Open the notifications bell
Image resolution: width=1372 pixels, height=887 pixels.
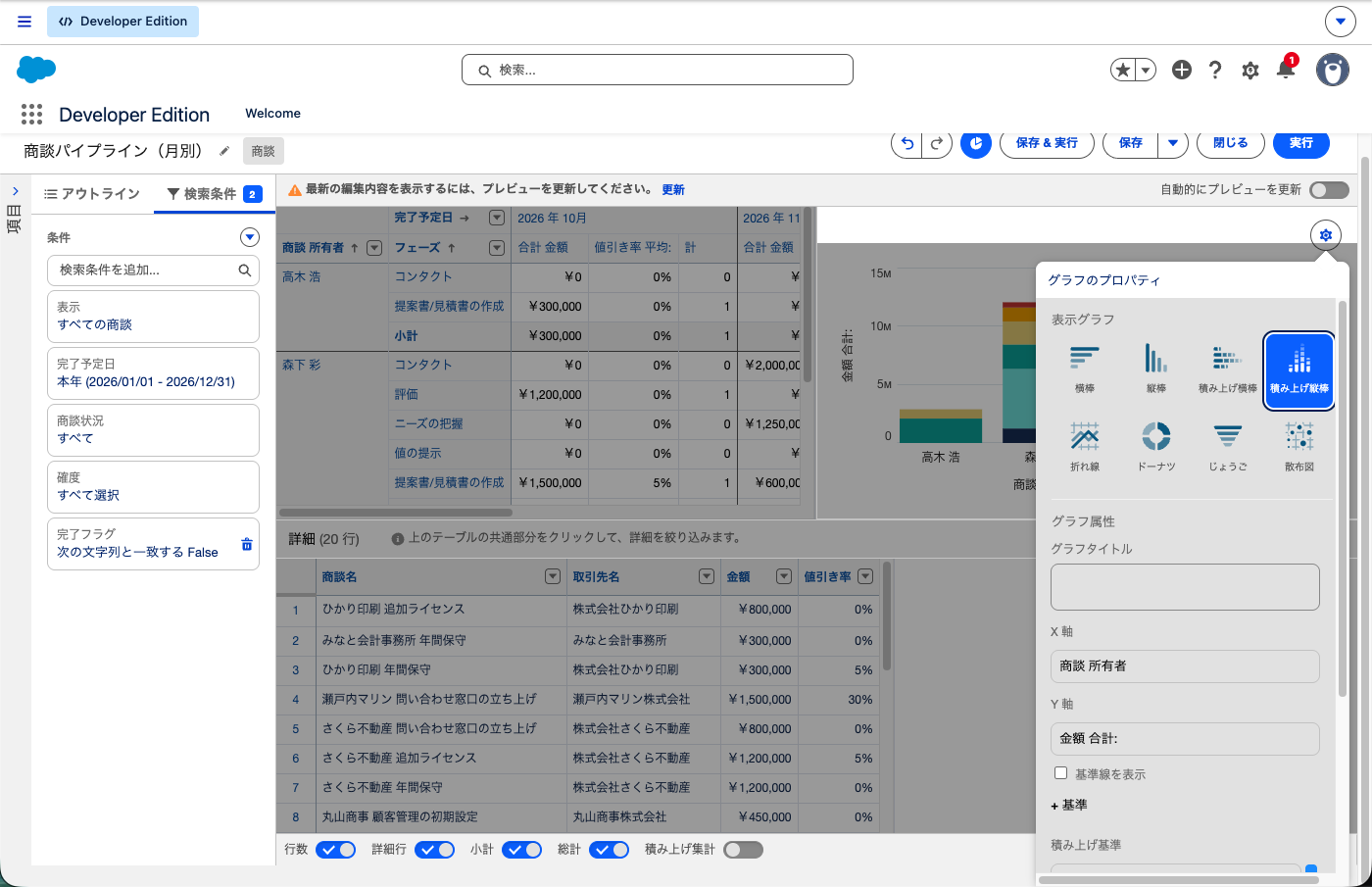1286,70
